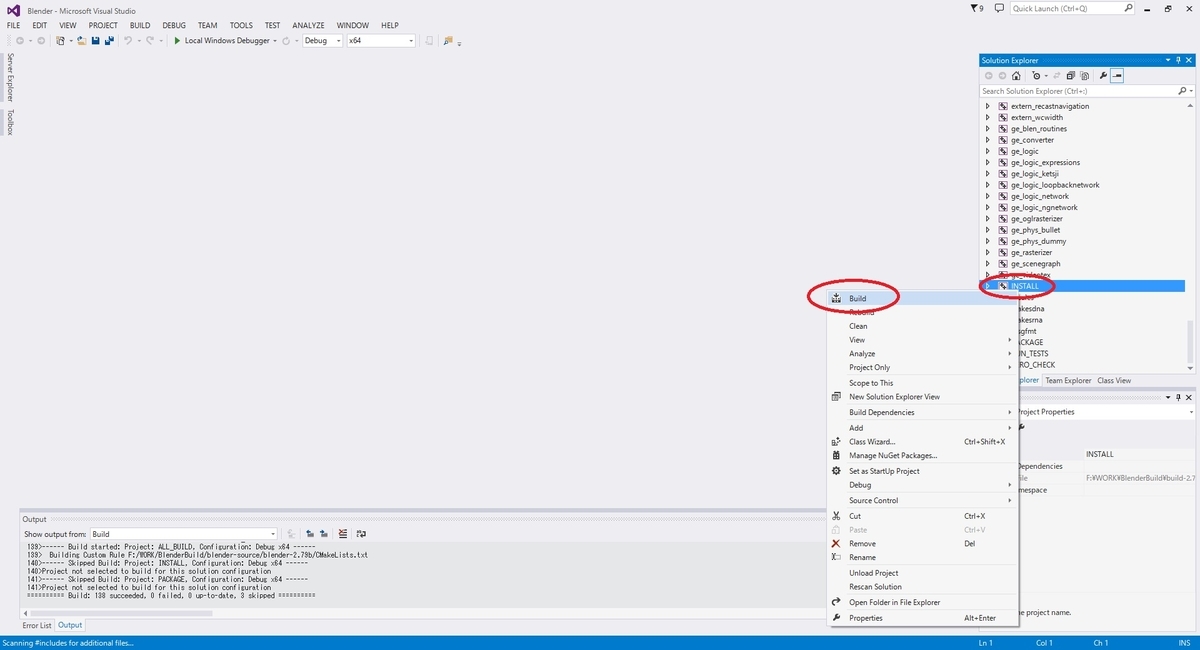Choose Class Wizard from the context menu
1200x650 pixels.
coord(923,441)
